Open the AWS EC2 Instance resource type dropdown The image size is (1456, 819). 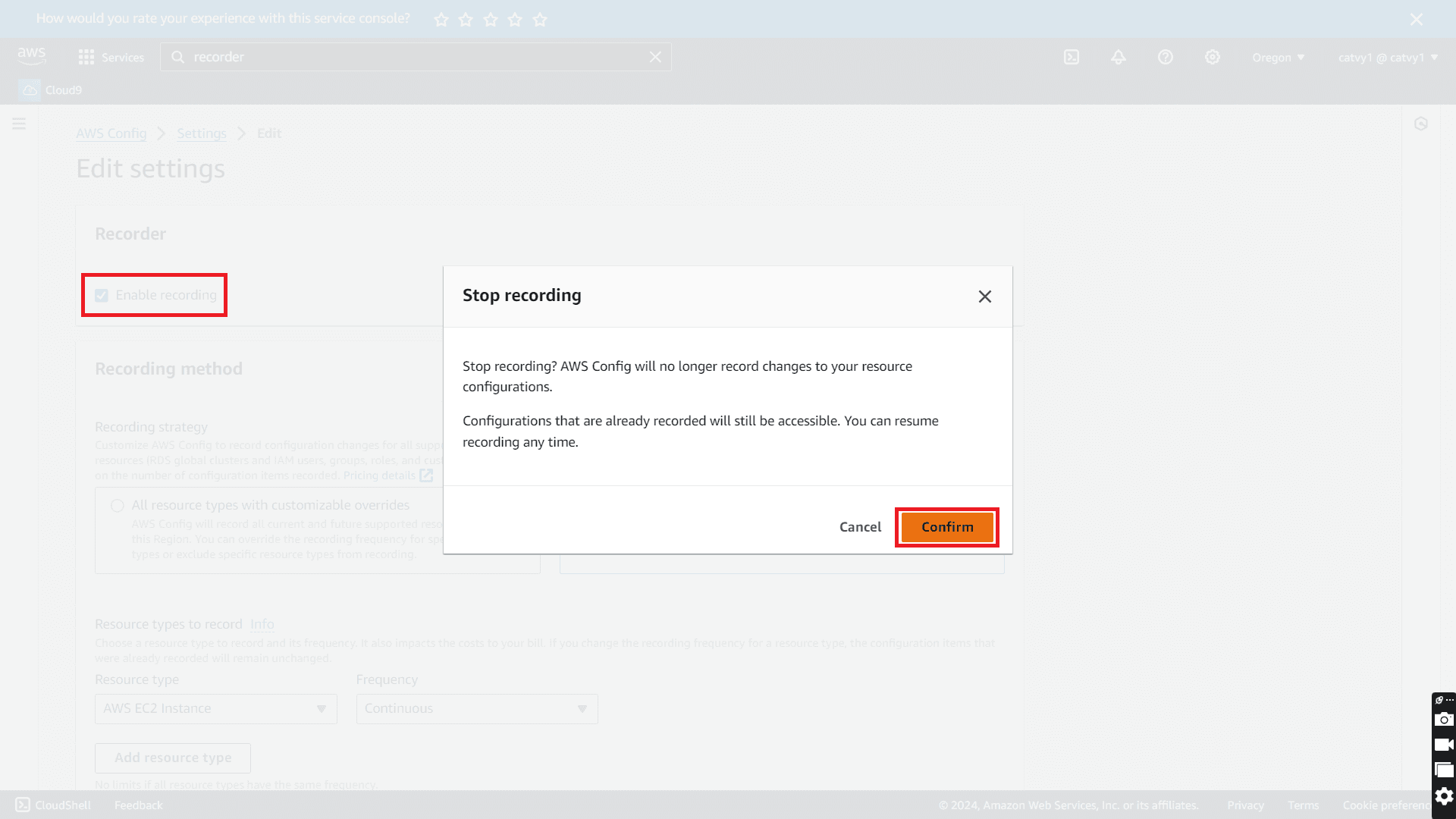pyautogui.click(x=216, y=709)
